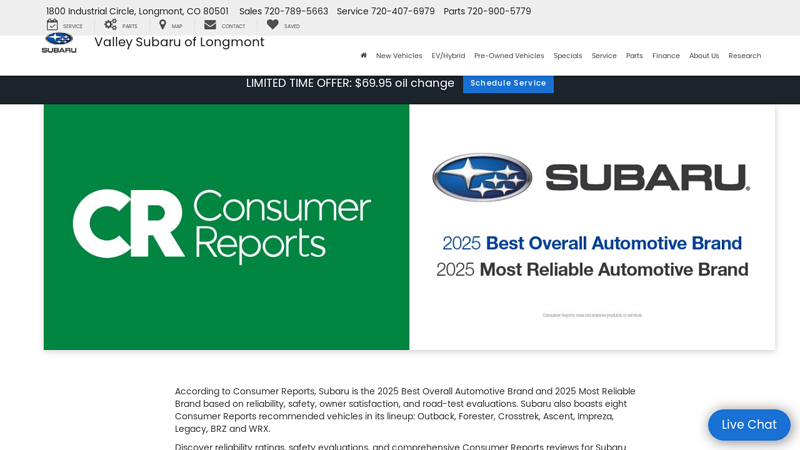The image size is (800, 450).
Task: Call the Parts number 720-900-5779
Action: 499,11
